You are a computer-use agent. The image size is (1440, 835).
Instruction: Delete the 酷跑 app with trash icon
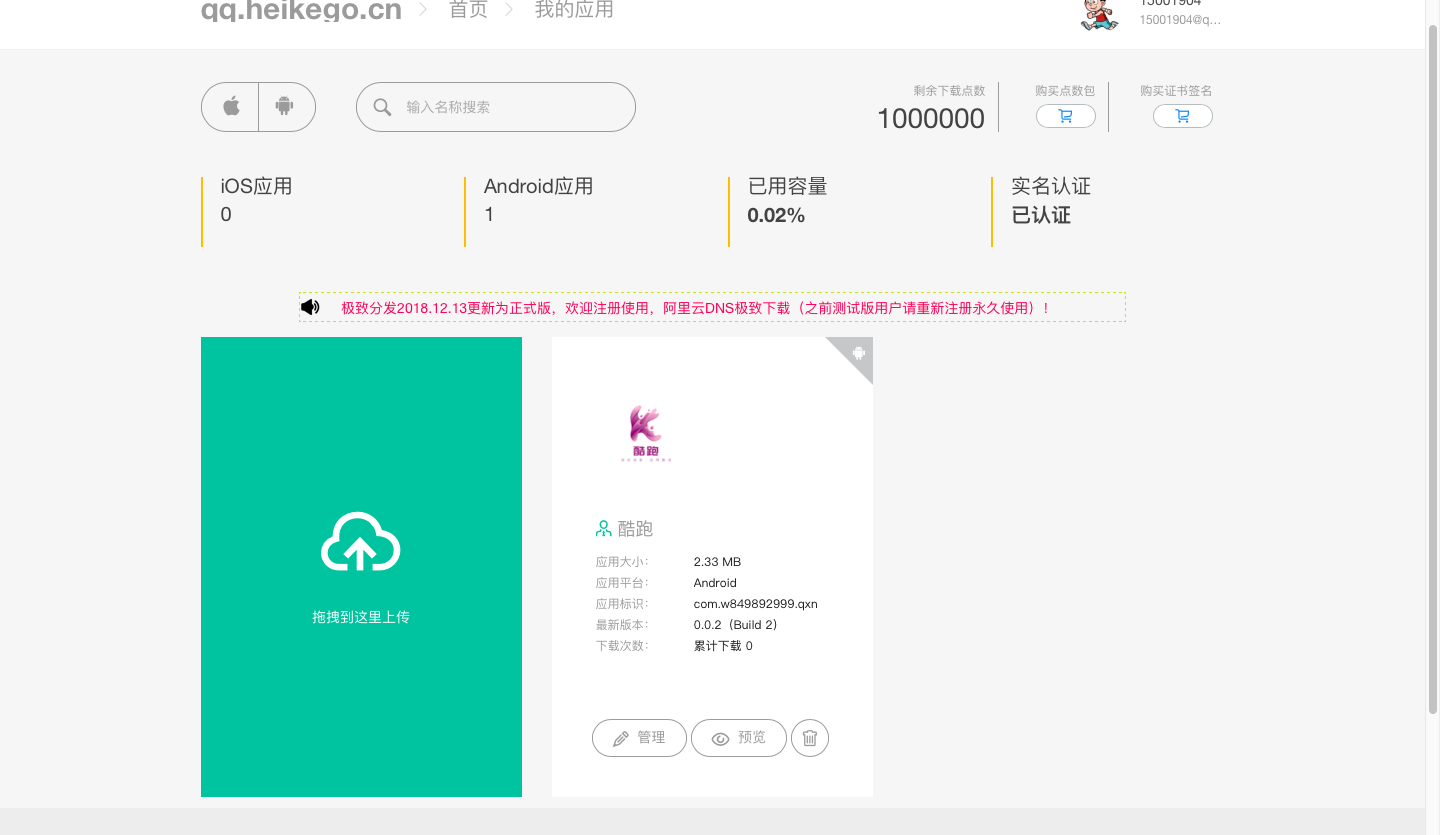[810, 738]
